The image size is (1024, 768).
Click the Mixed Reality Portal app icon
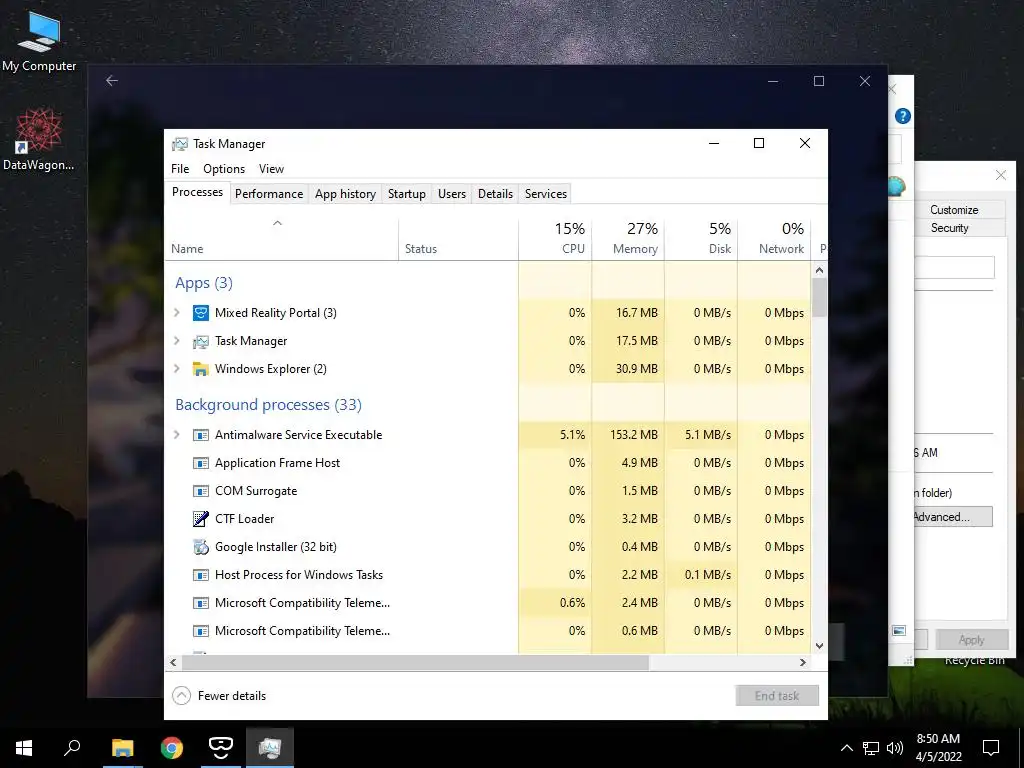pyautogui.click(x=200, y=313)
